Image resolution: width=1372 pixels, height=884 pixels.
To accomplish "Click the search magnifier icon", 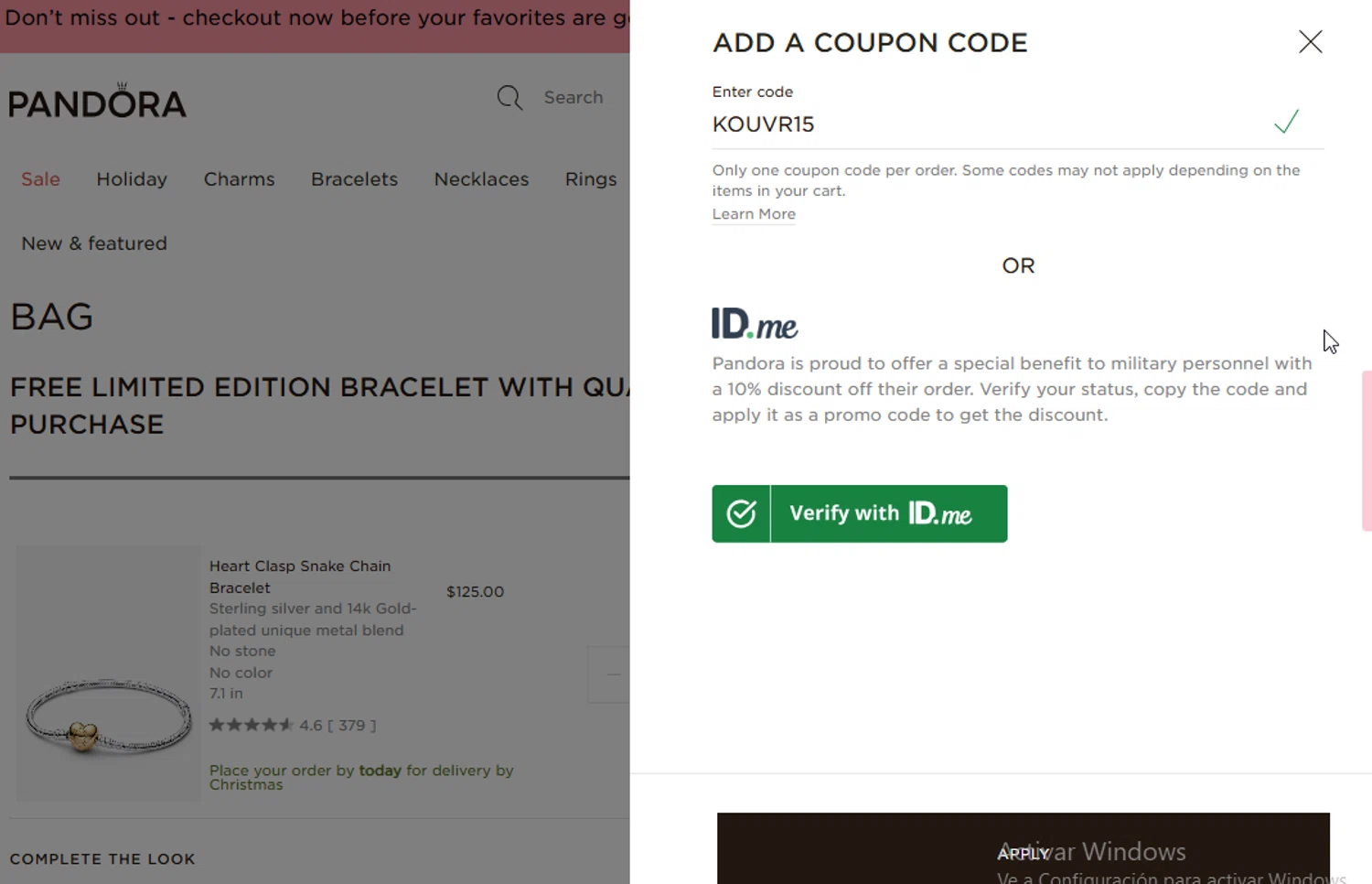I will [x=509, y=97].
